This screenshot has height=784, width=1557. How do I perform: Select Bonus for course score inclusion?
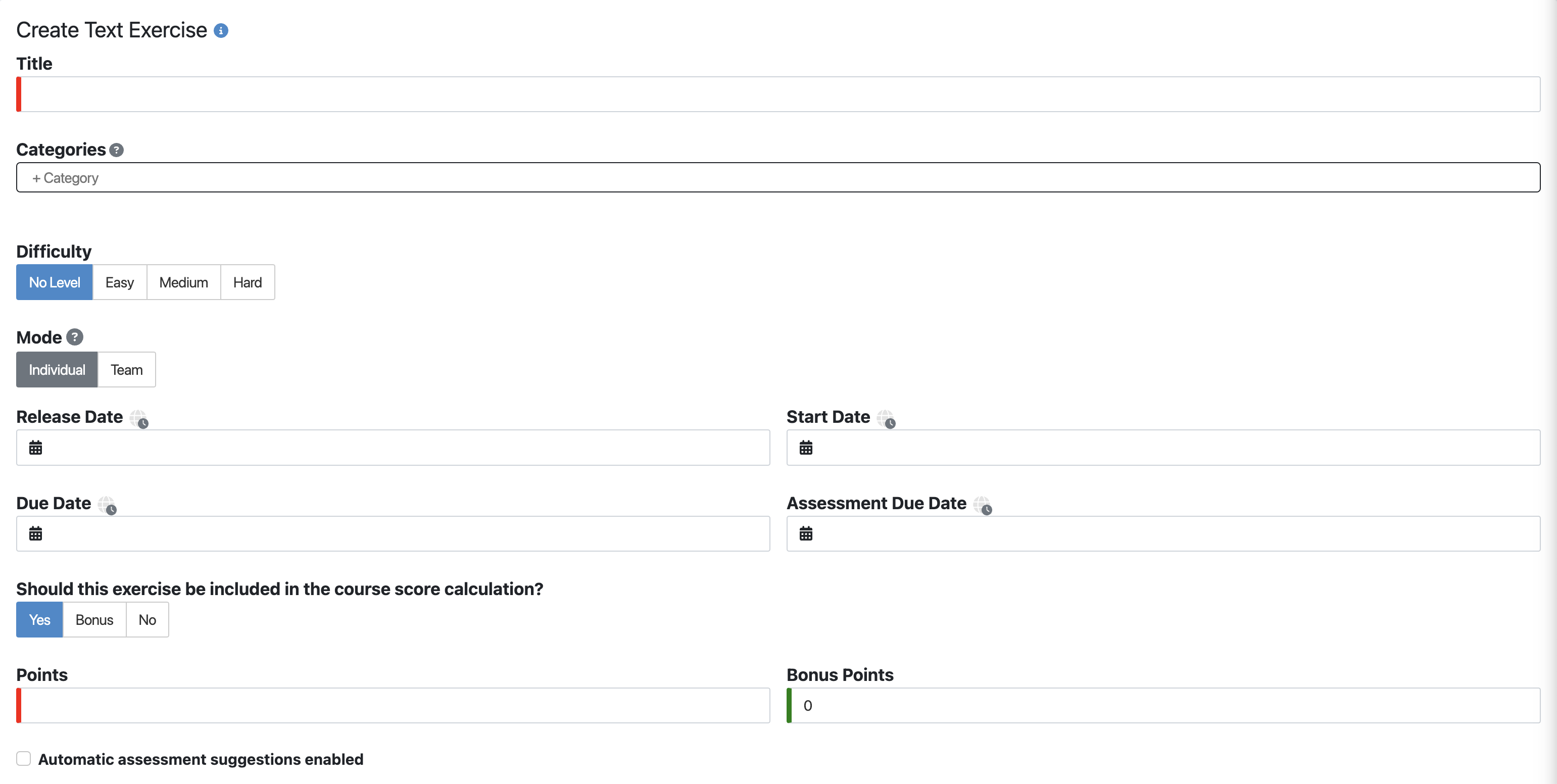coord(94,620)
